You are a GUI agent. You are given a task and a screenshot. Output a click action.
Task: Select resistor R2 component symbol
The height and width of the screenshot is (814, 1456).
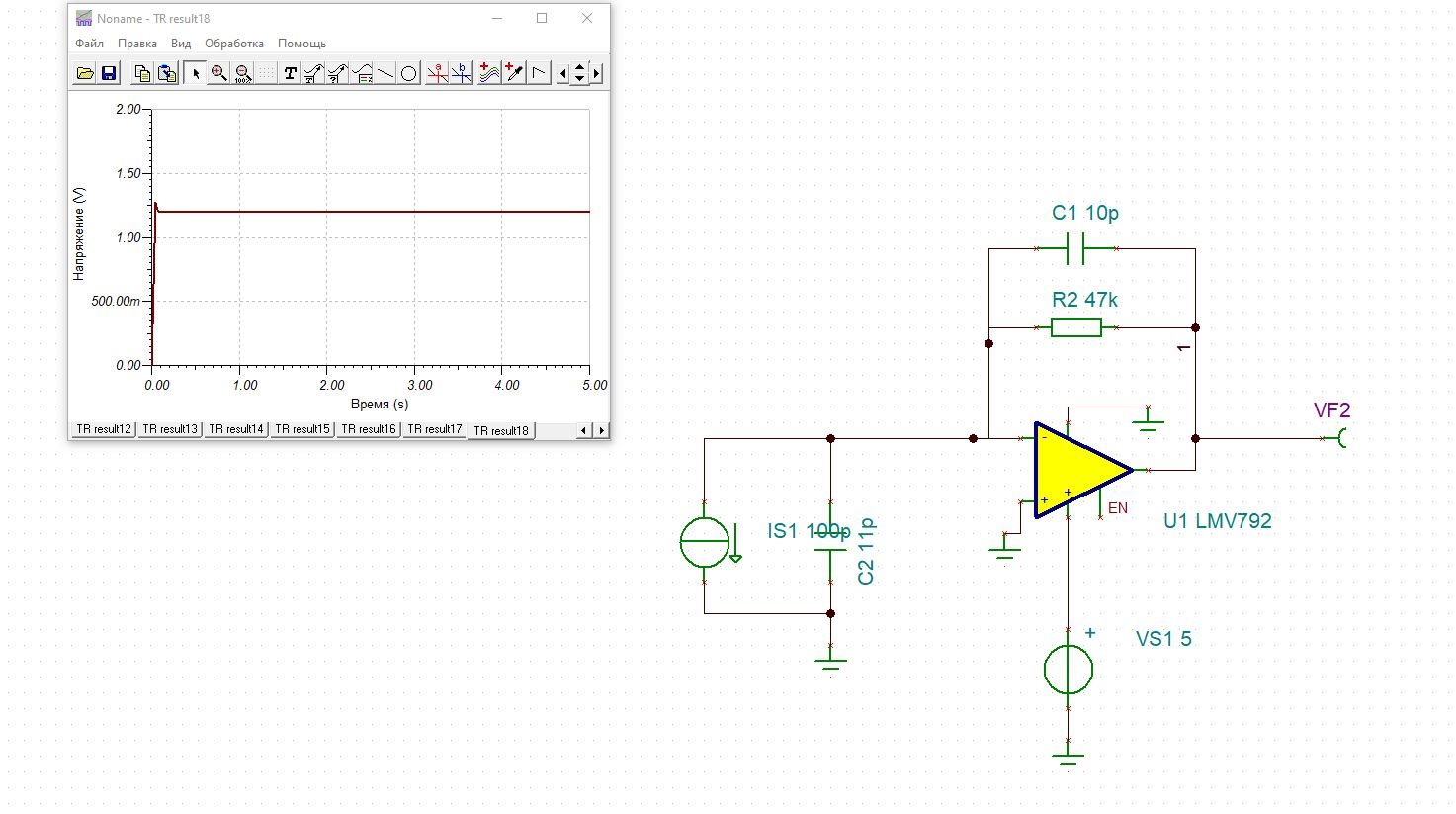click(x=1075, y=327)
